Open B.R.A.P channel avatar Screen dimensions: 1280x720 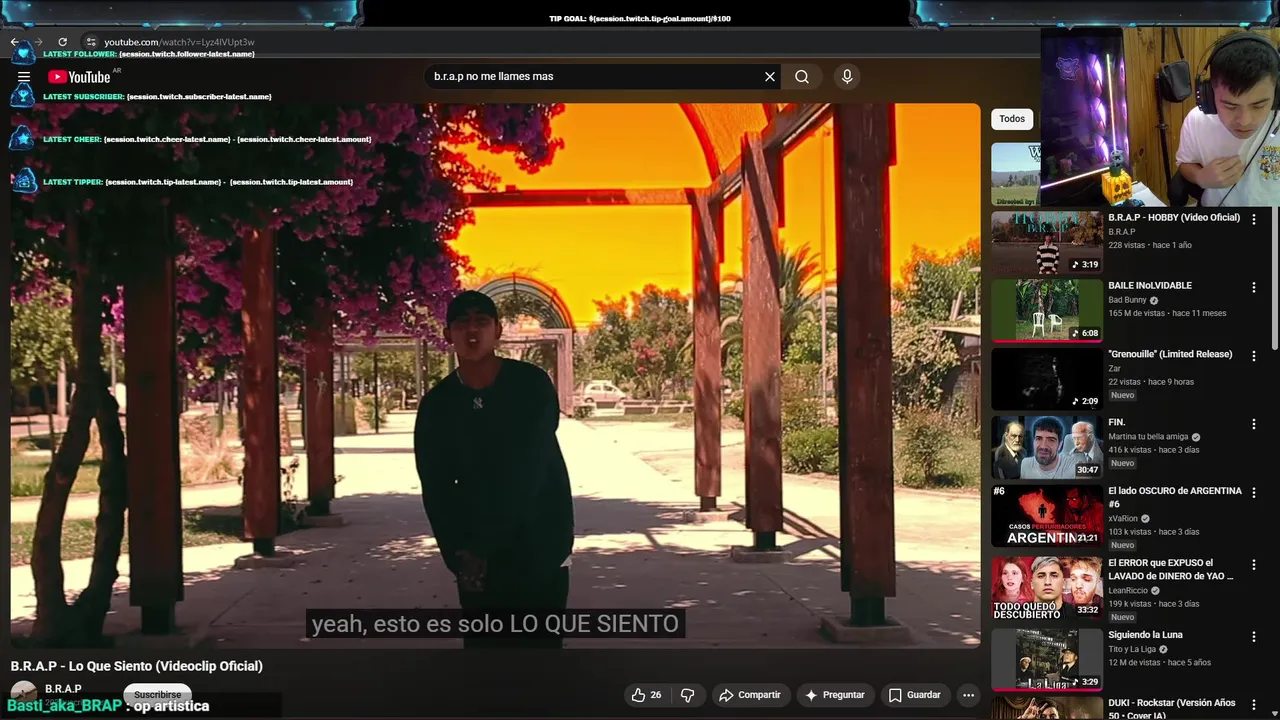coord(24,694)
